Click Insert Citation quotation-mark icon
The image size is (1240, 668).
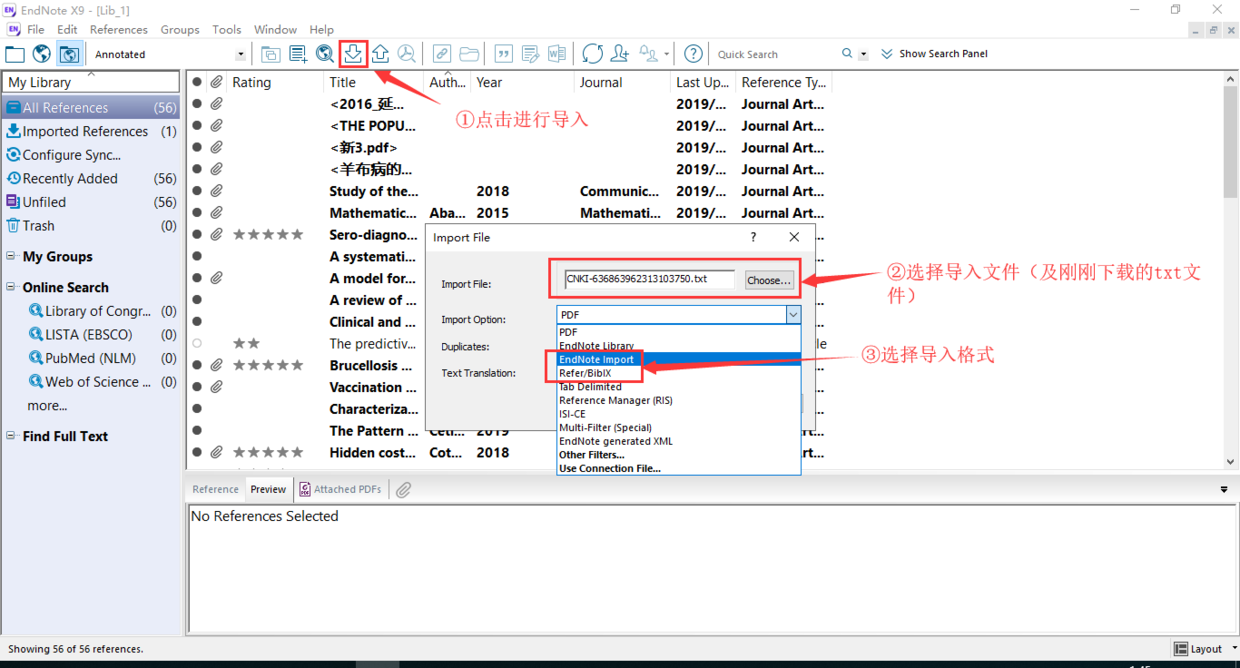coord(504,54)
